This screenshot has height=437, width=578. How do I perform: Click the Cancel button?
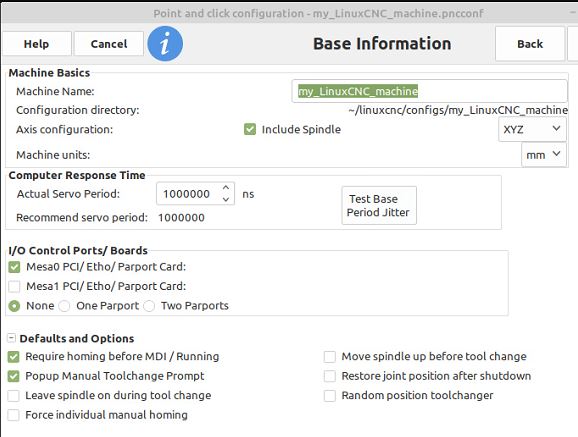[x=109, y=44]
